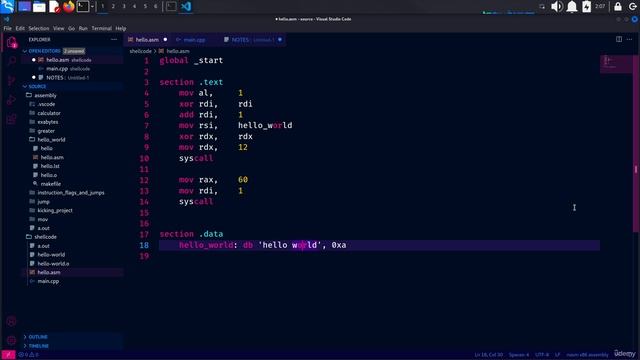This screenshot has height=360, width=640.
Task: Click the battery power icon in panel
Action: (587, 7)
